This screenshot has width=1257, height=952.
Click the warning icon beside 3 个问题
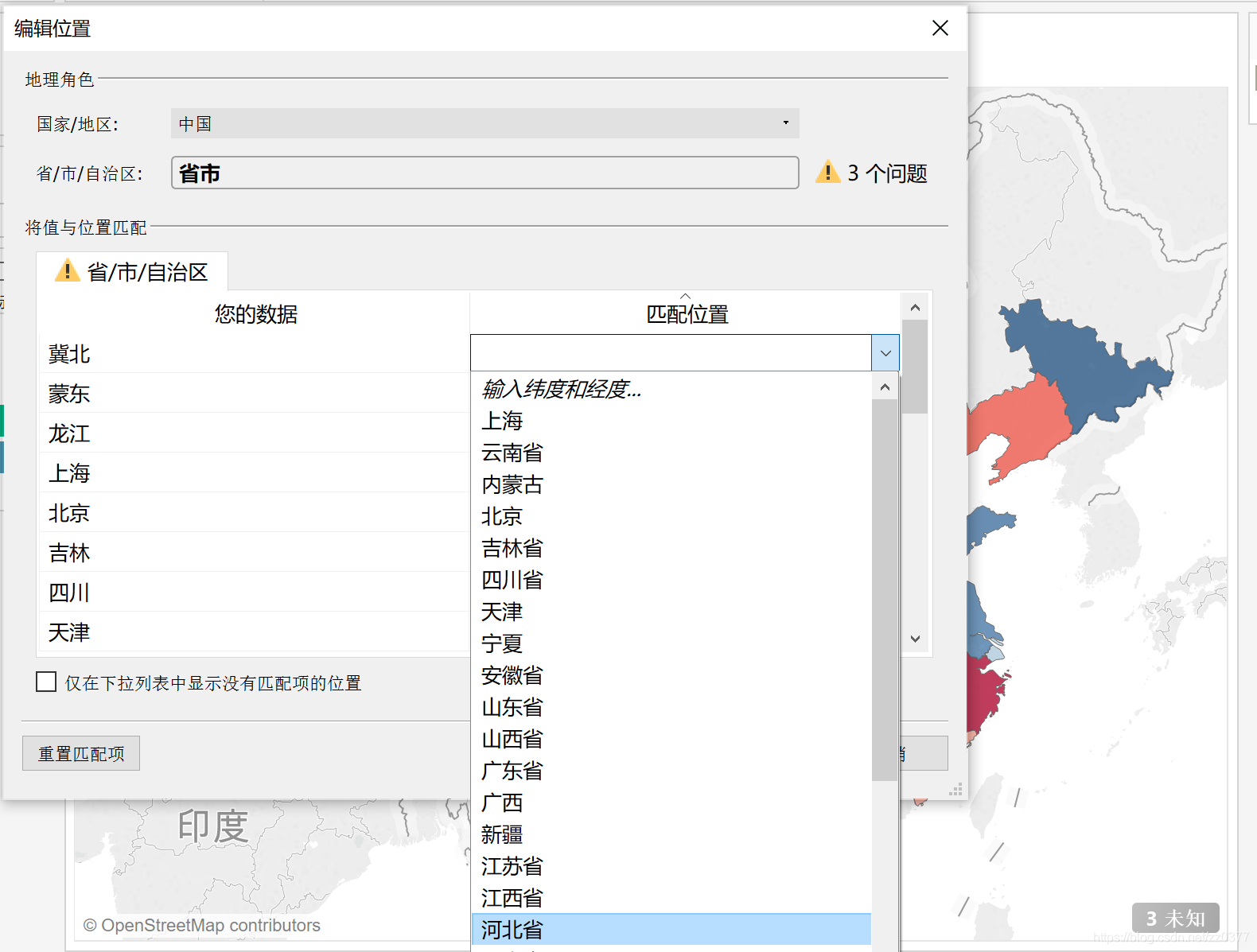pos(827,172)
